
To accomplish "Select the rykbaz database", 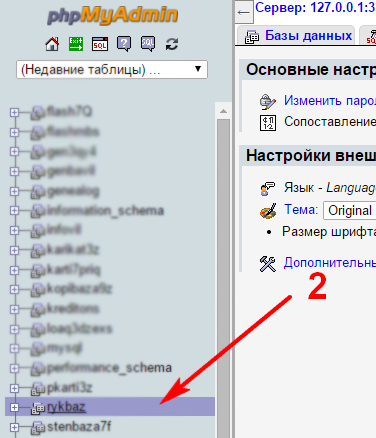I will click(x=66, y=407).
